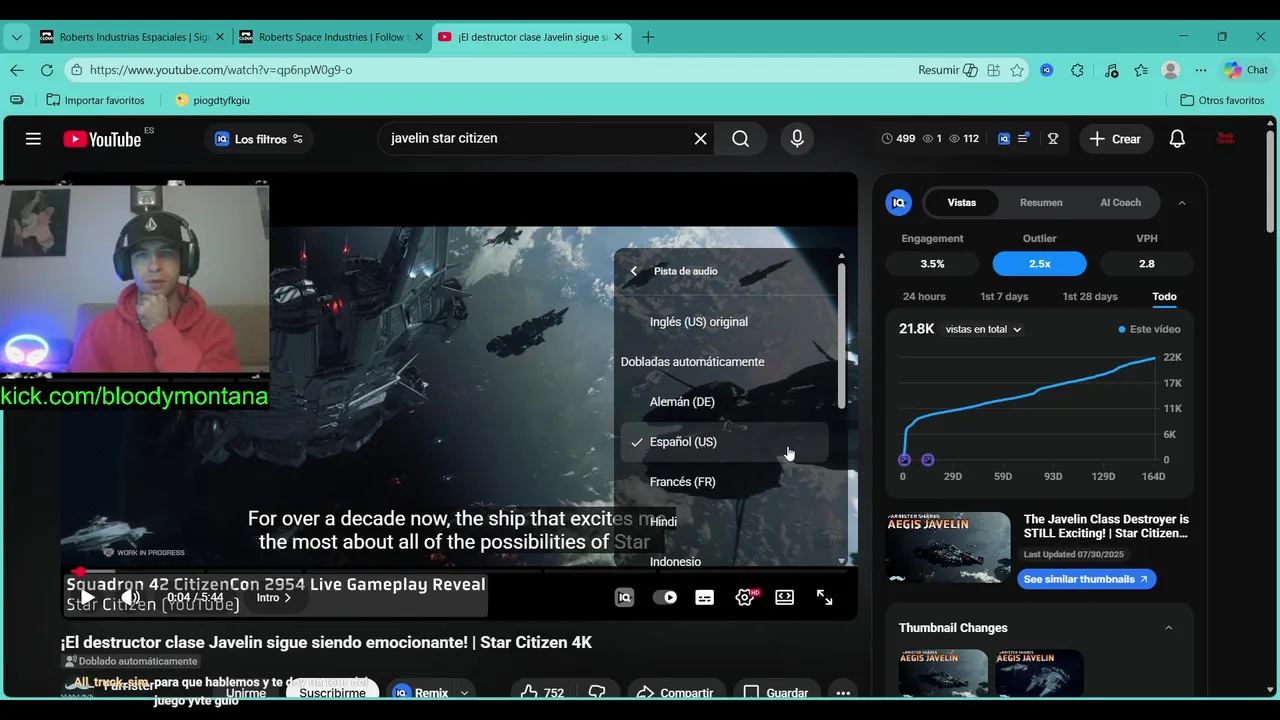The image size is (1280, 720).
Task: Collapse the vidIQ panel with chevron
Action: [1182, 203]
